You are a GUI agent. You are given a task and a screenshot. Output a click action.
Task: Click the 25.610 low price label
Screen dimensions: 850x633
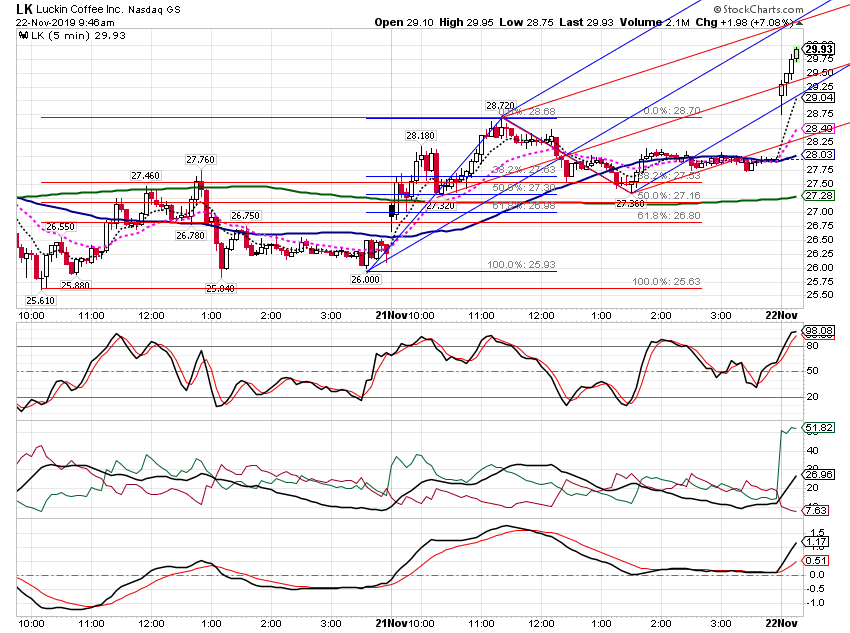[x=41, y=301]
